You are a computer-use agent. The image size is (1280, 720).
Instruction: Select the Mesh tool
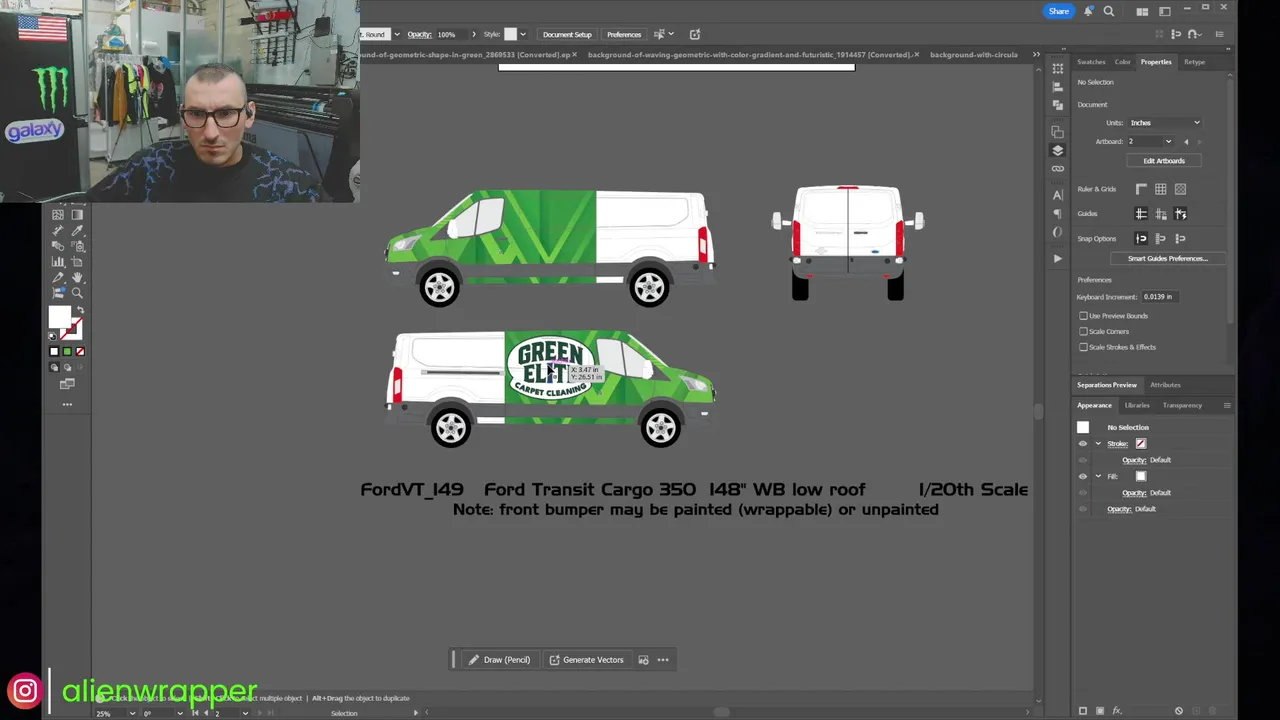click(x=58, y=215)
